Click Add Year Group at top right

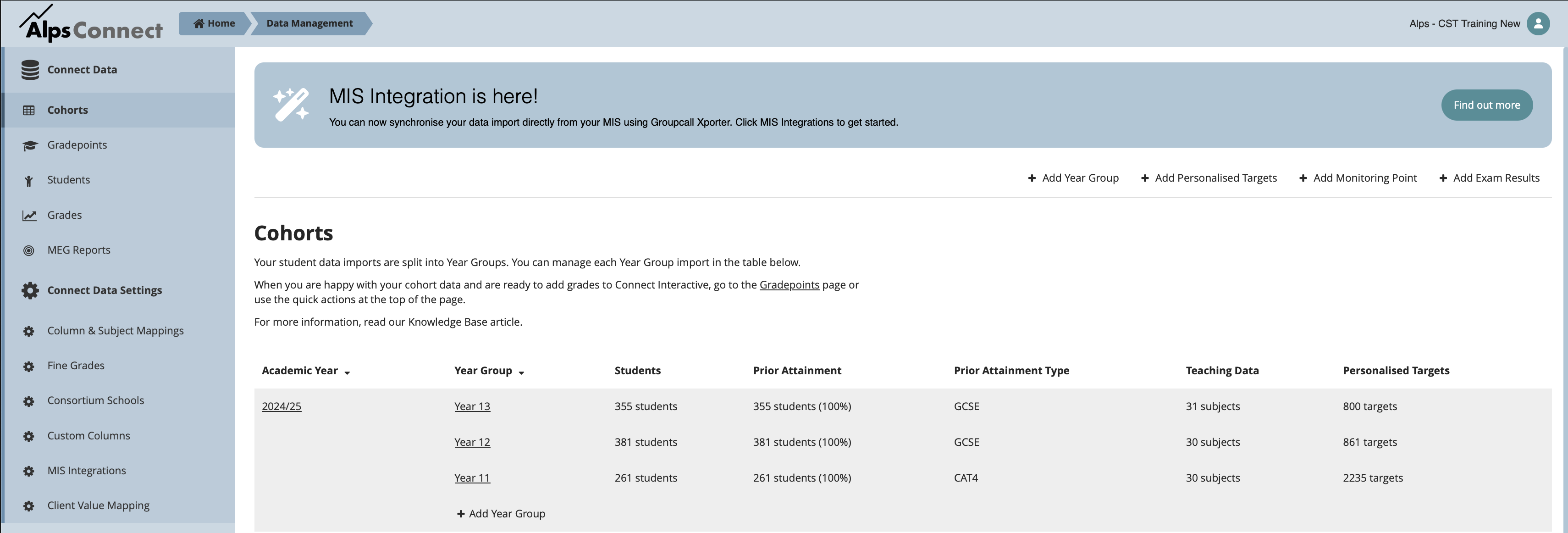(x=1073, y=178)
